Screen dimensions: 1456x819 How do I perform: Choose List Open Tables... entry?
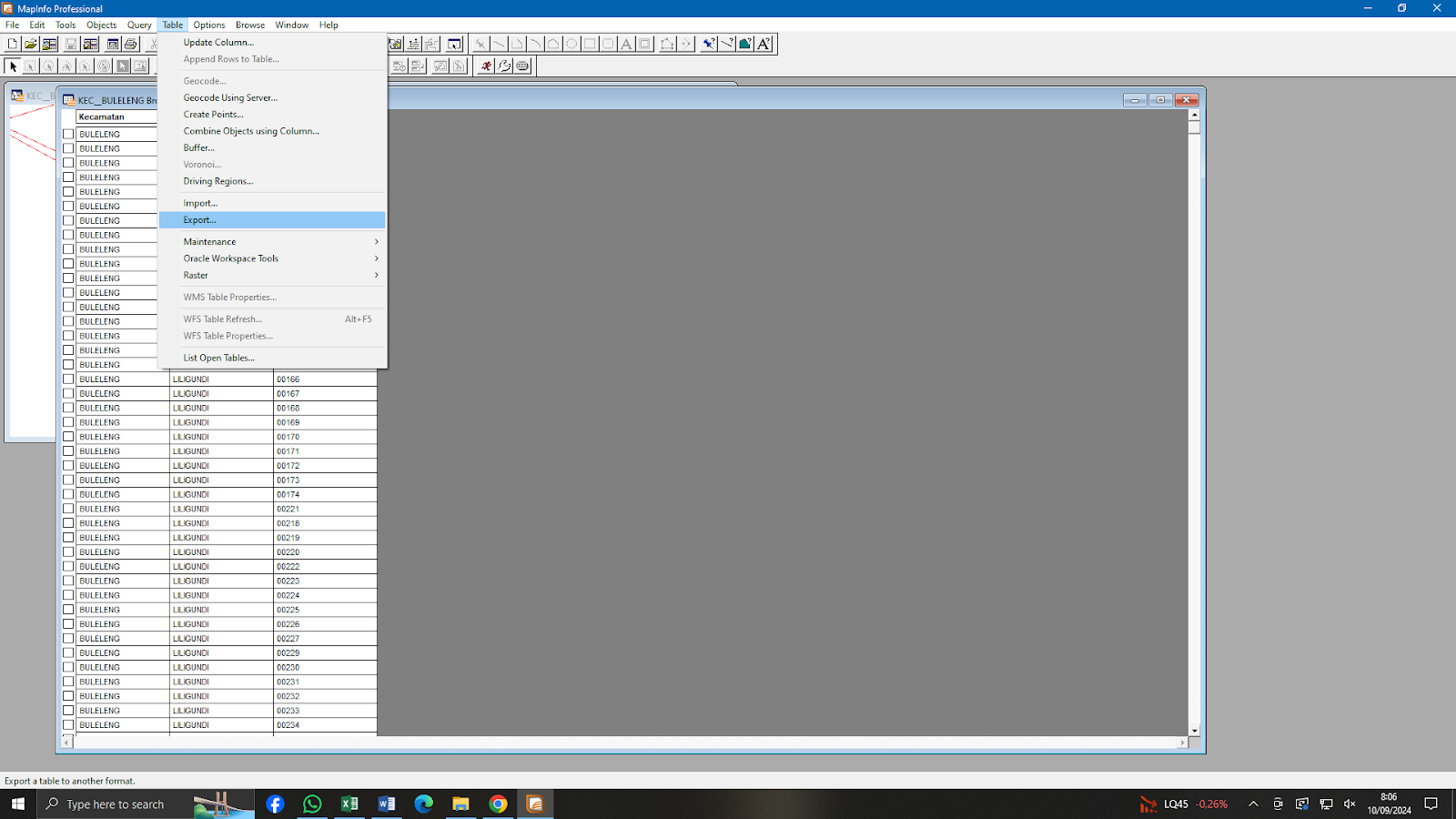pos(272,358)
